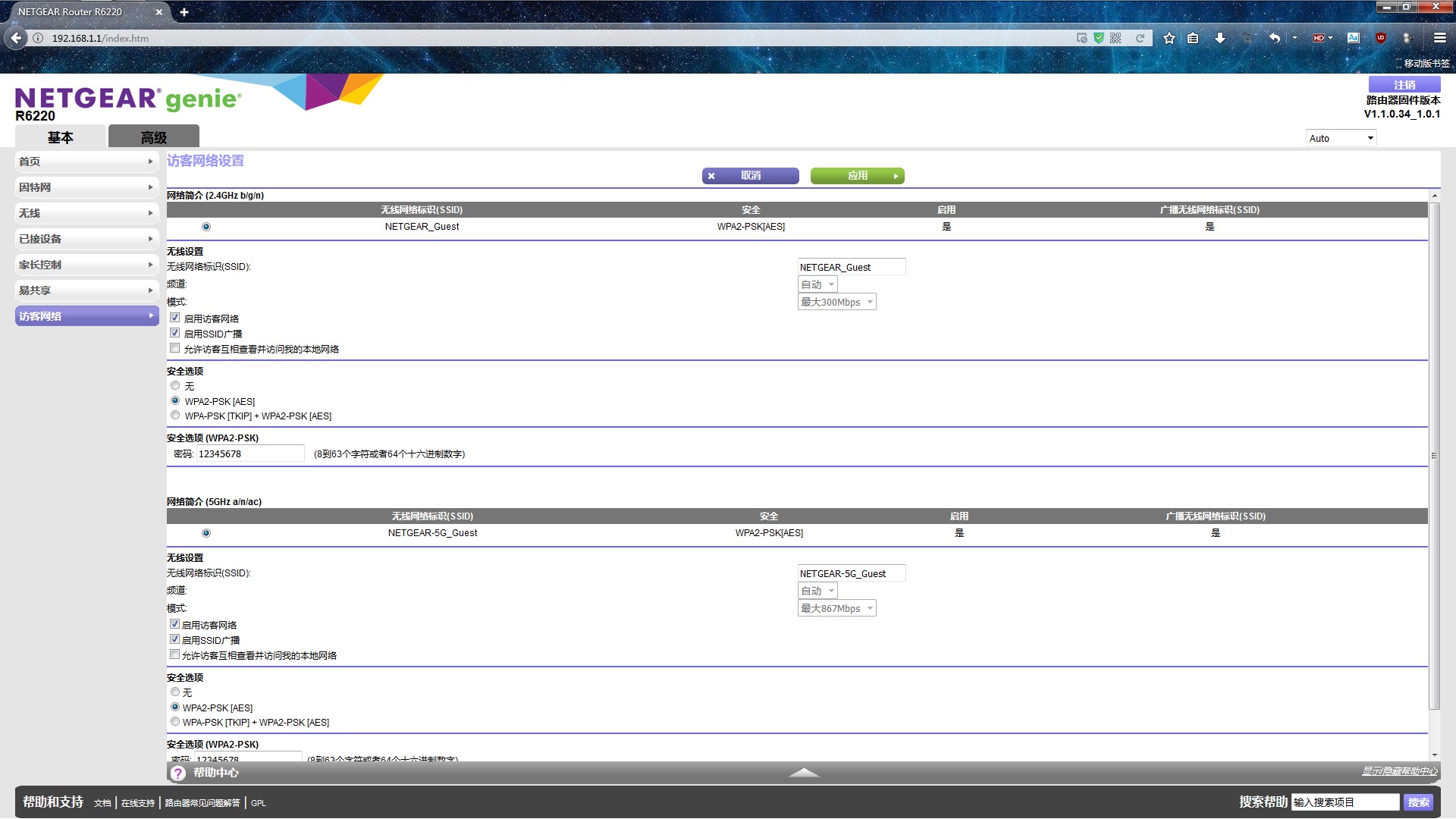This screenshot has width=1456, height=819.
Task: Reload the page with the refresh icon
Action: click(x=1140, y=38)
